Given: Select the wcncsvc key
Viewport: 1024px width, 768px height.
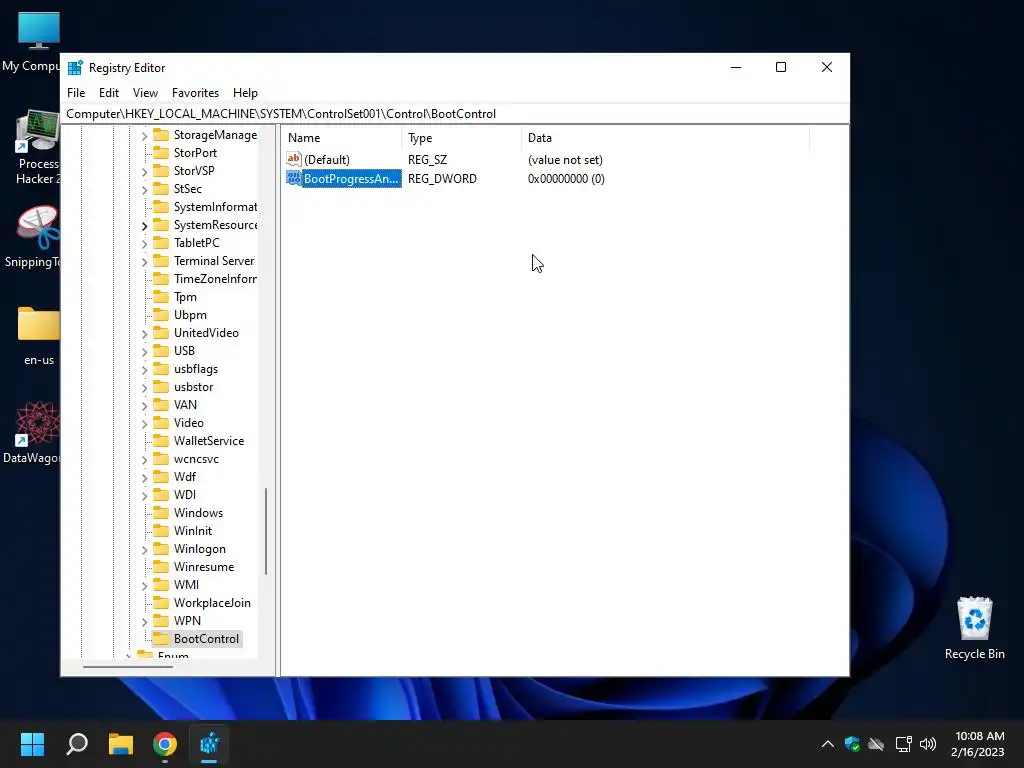Looking at the screenshot, I should (x=196, y=459).
